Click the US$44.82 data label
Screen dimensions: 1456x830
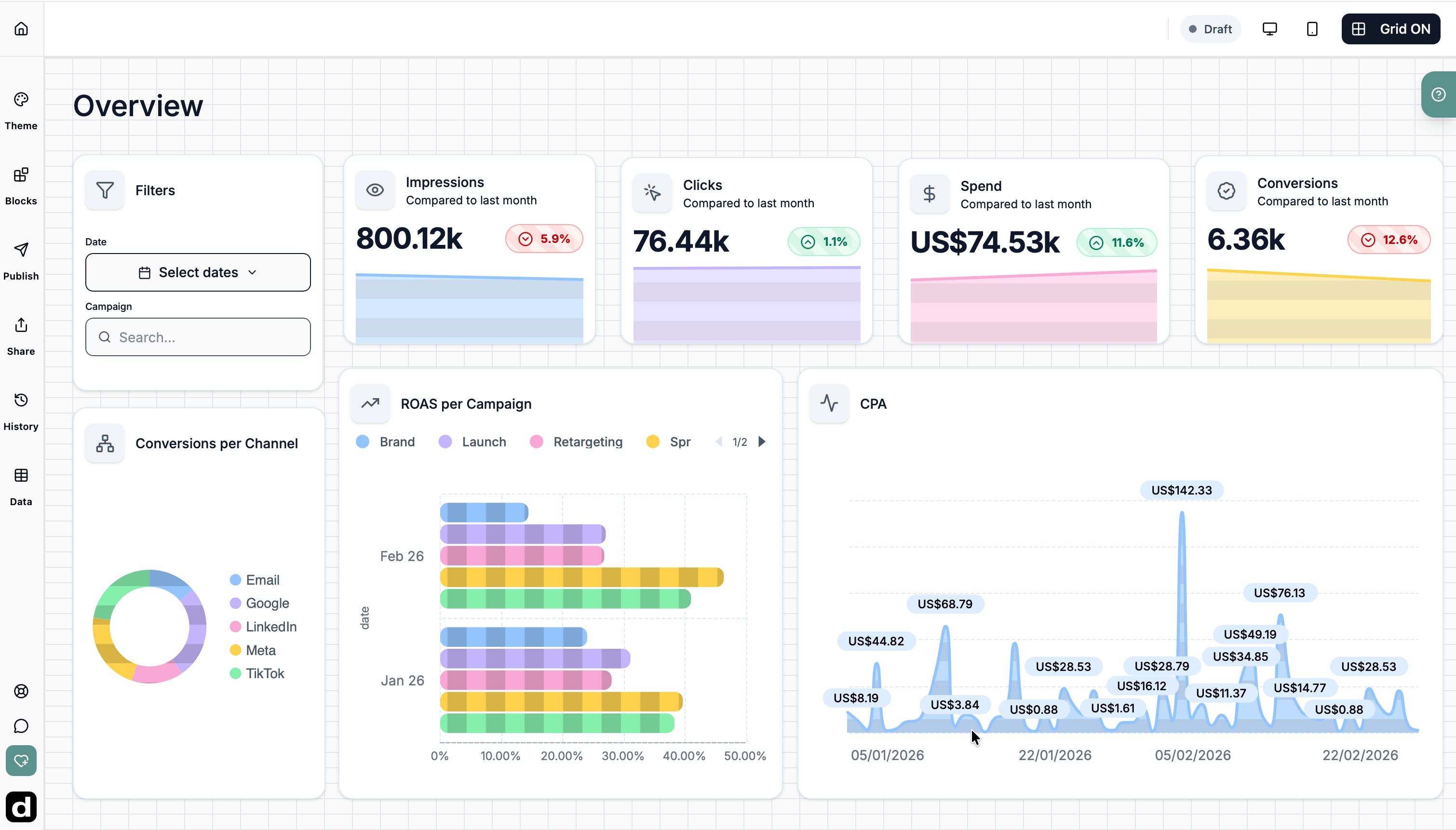click(876, 641)
